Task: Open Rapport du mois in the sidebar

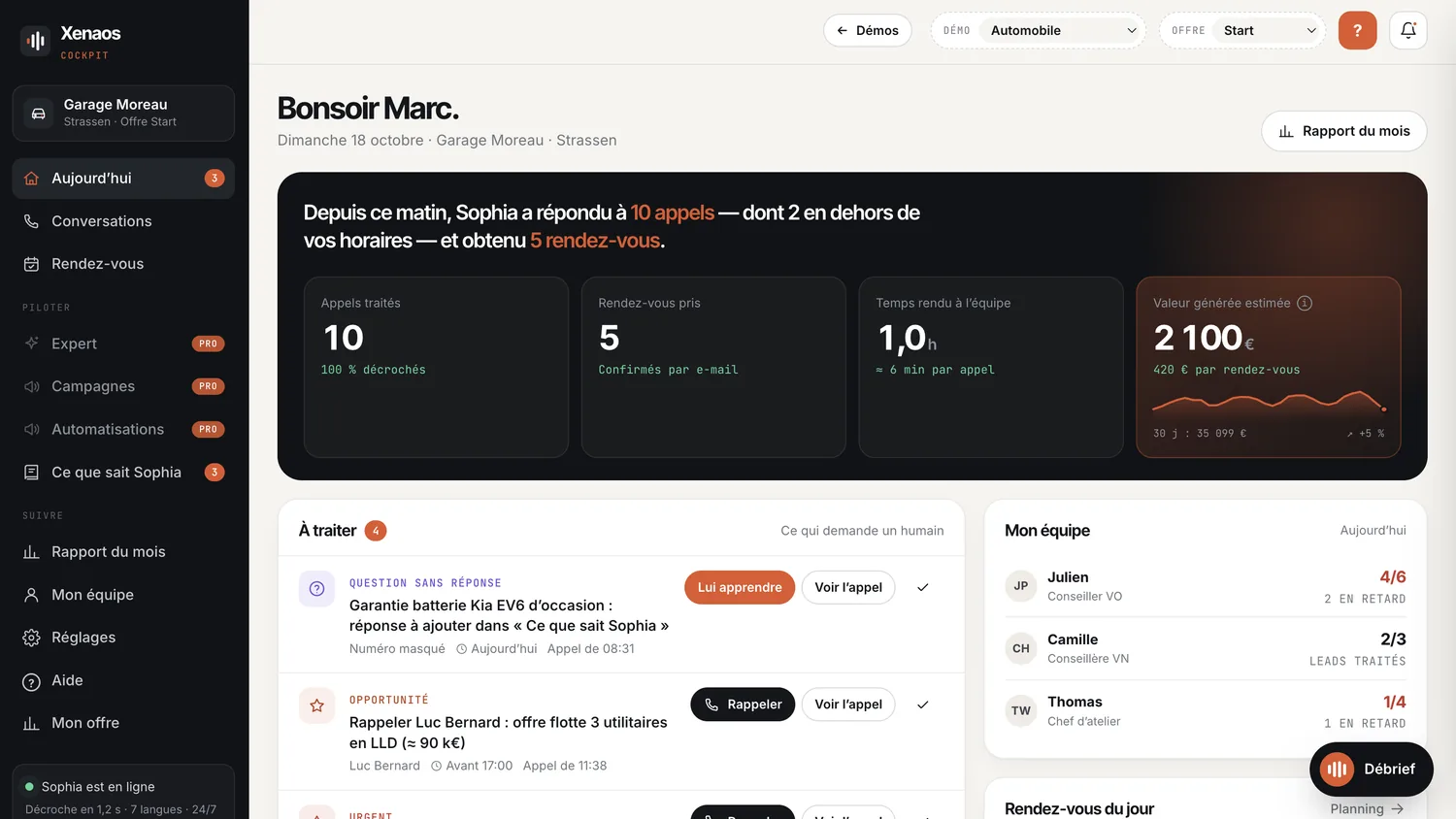Action: click(x=123, y=552)
